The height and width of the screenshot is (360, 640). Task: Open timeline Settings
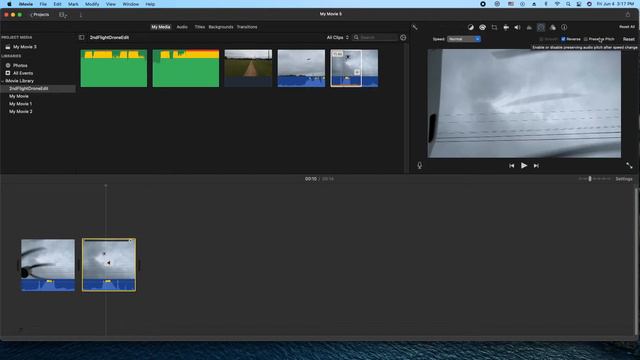[624, 179]
